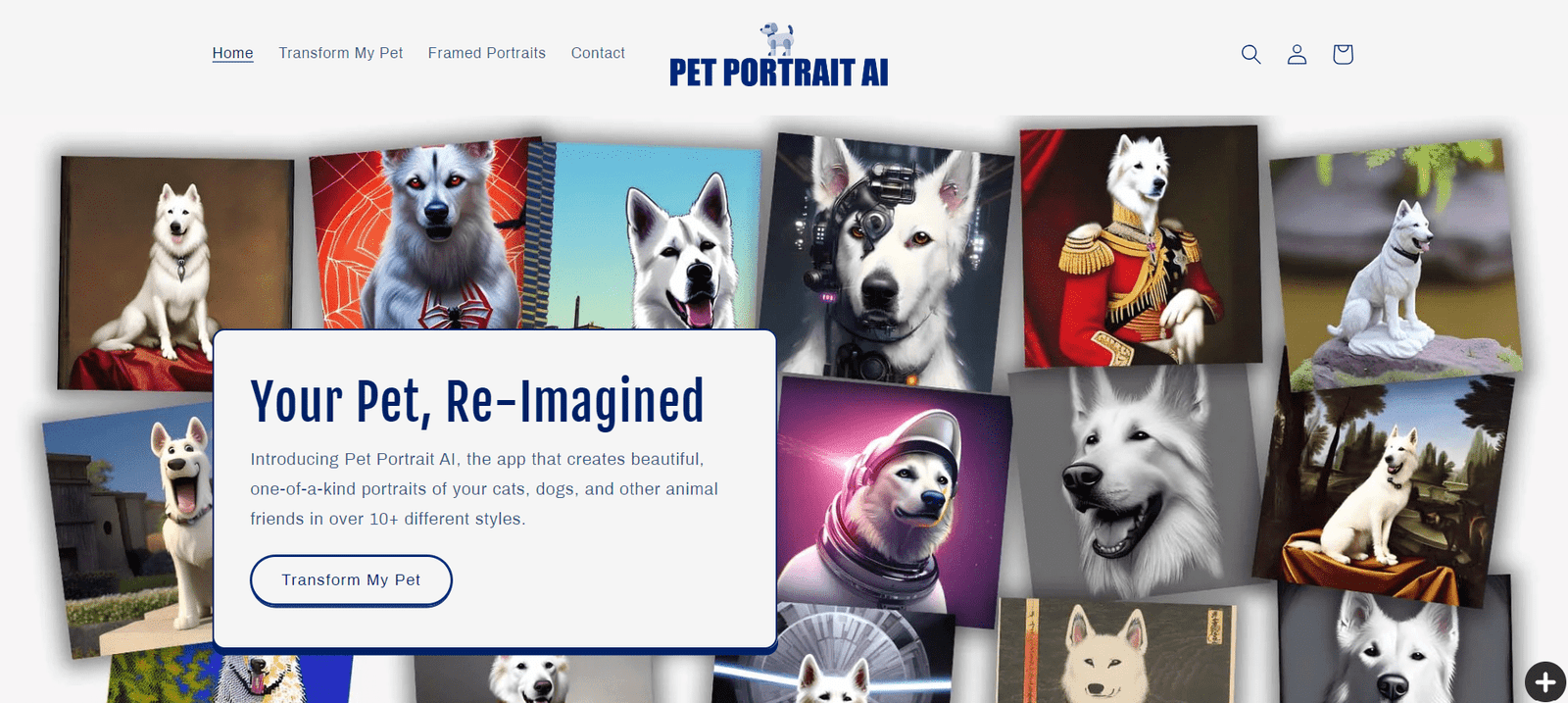Image resolution: width=1568 pixels, height=703 pixels.
Task: Select the black and white sketch dog portrait
Action: pos(1132,480)
